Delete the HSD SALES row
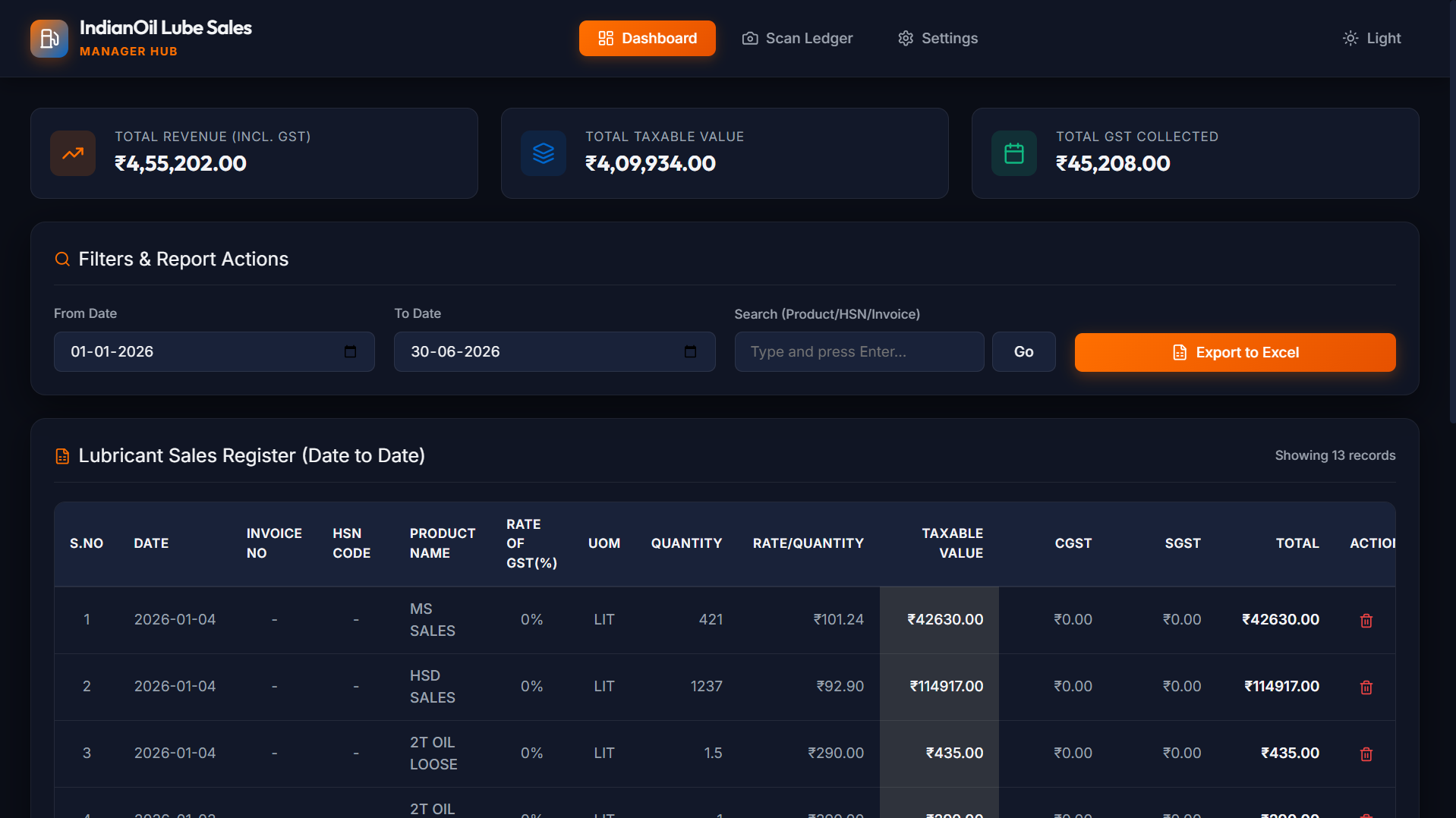1456x818 pixels. (x=1366, y=687)
